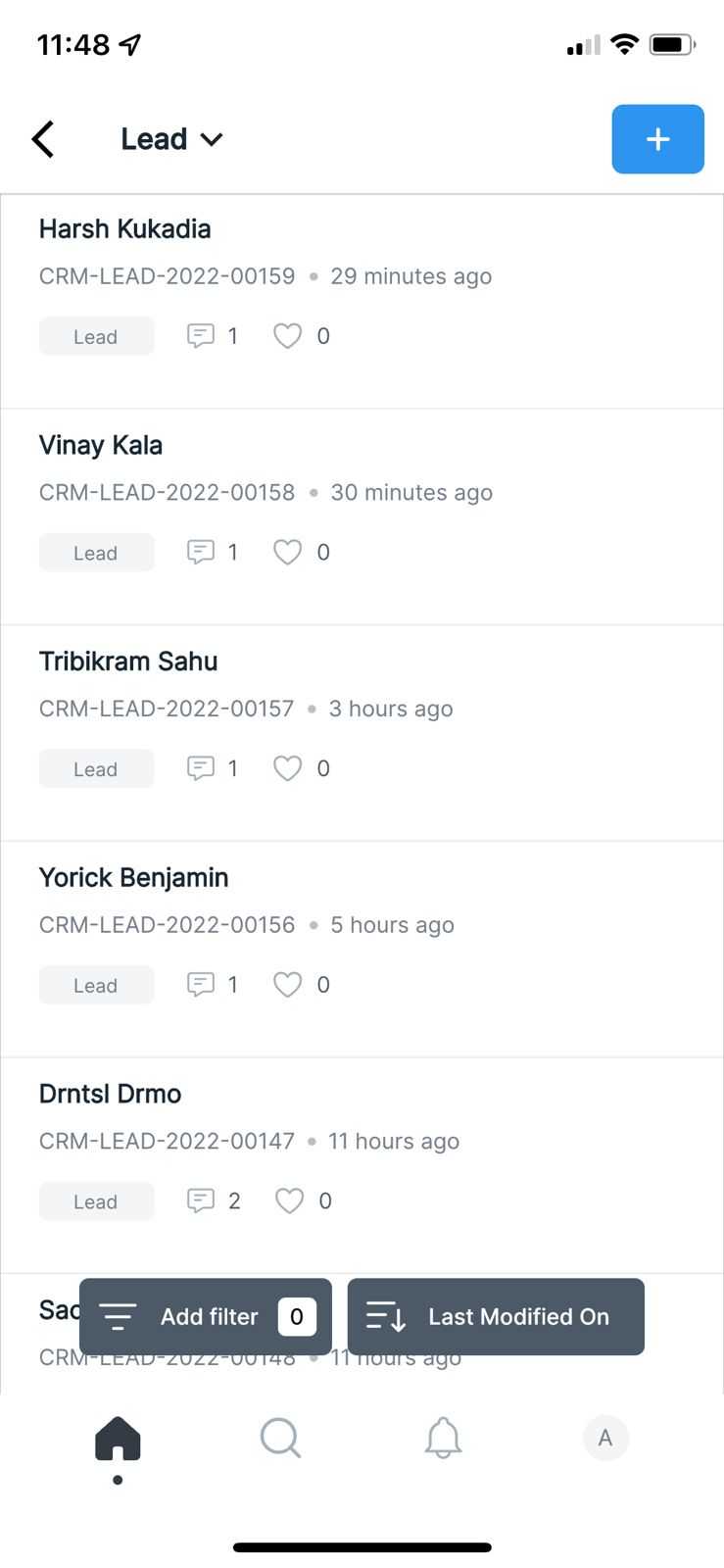This screenshot has width=724, height=1568.
Task: Like the Harsh Kukadia lead
Action: (287, 336)
